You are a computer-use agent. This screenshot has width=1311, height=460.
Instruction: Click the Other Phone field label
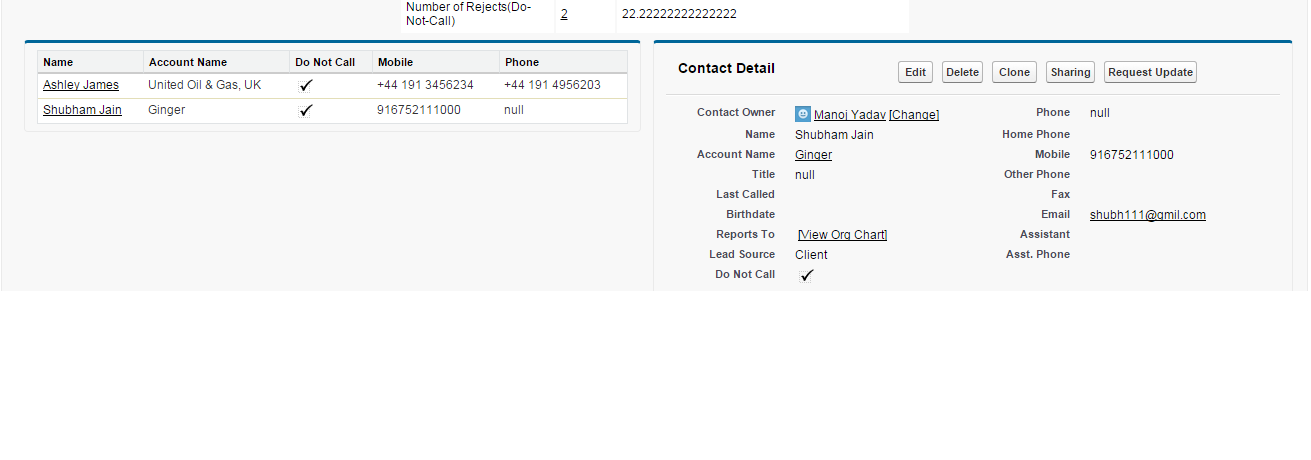(1037, 174)
